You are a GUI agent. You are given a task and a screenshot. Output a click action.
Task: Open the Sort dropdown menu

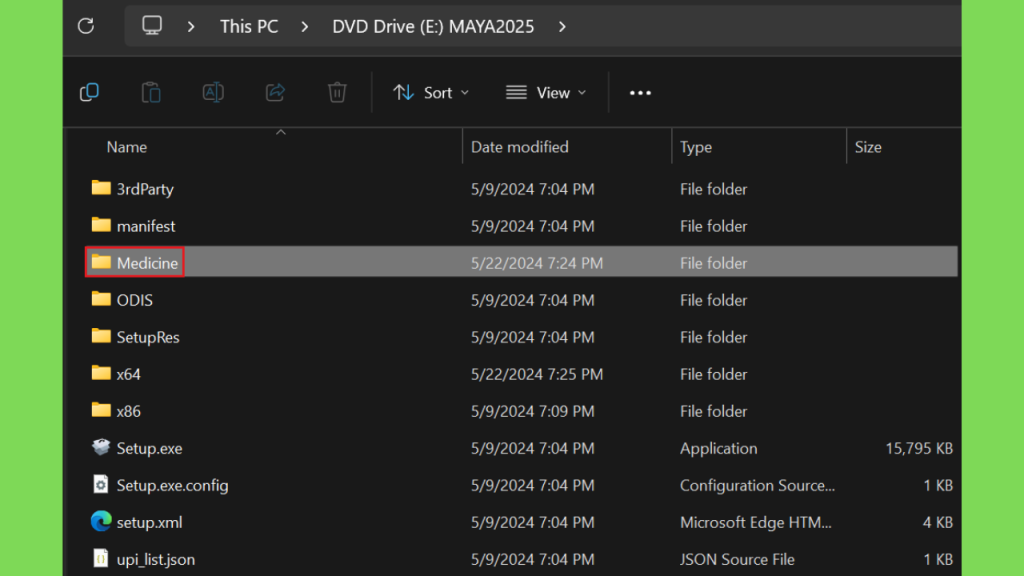tap(431, 93)
